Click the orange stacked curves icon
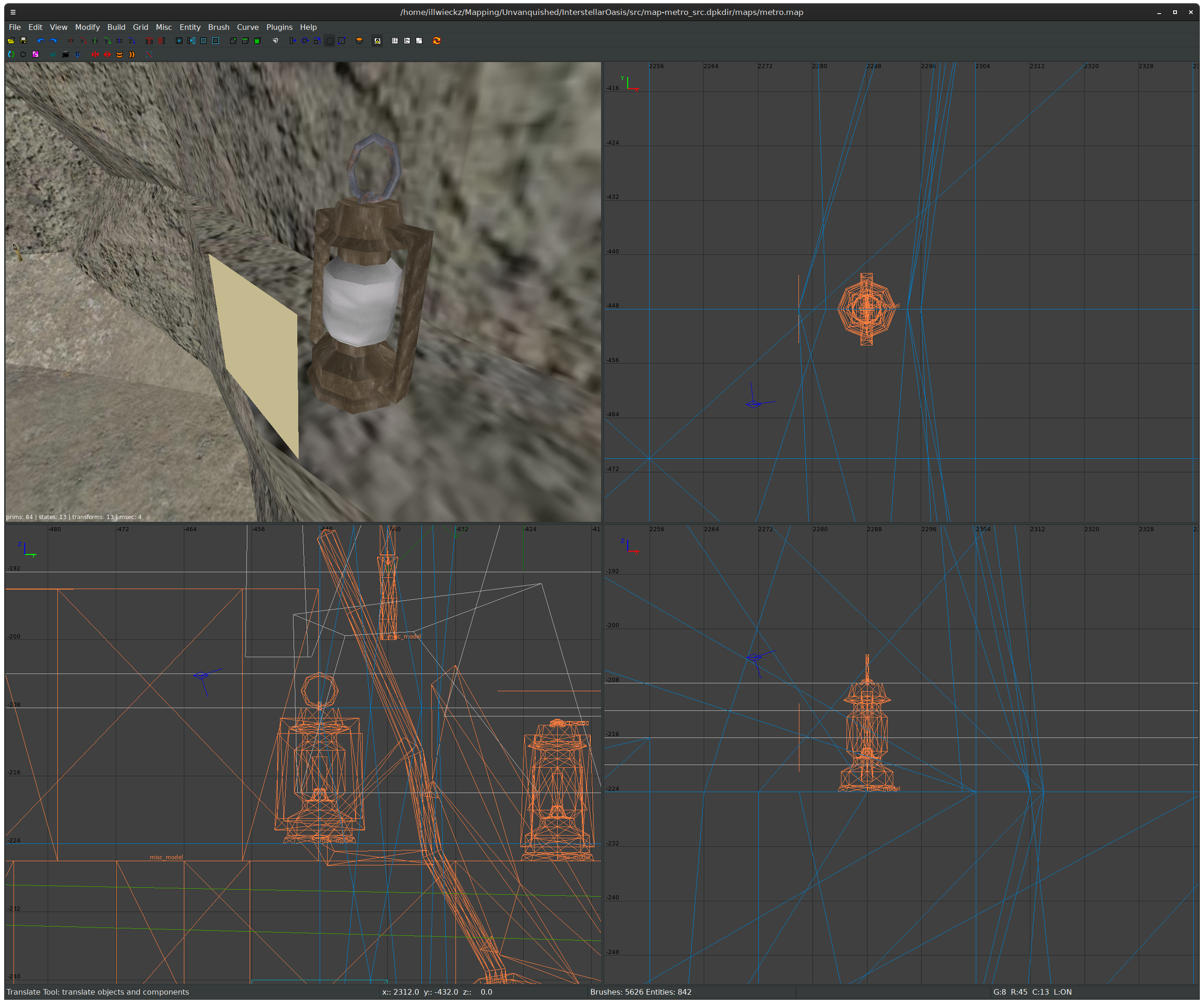The image size is (1204, 1004). pos(119,55)
